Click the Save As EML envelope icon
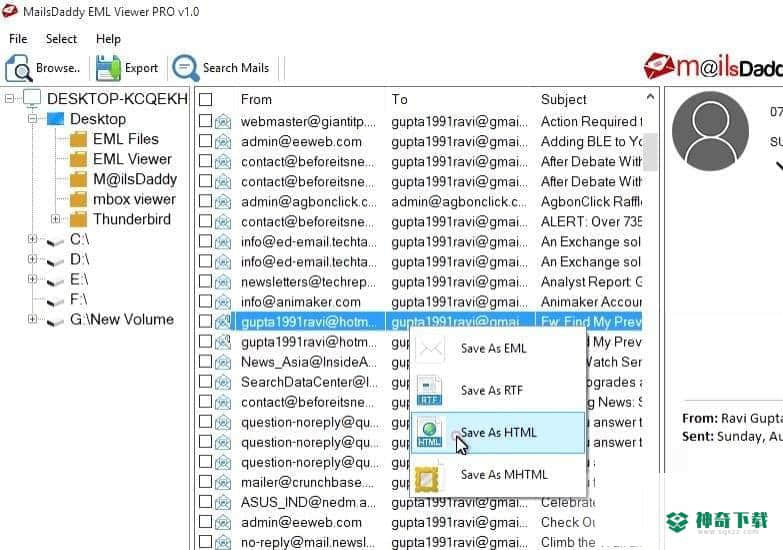This screenshot has width=783, height=550. coord(430,348)
